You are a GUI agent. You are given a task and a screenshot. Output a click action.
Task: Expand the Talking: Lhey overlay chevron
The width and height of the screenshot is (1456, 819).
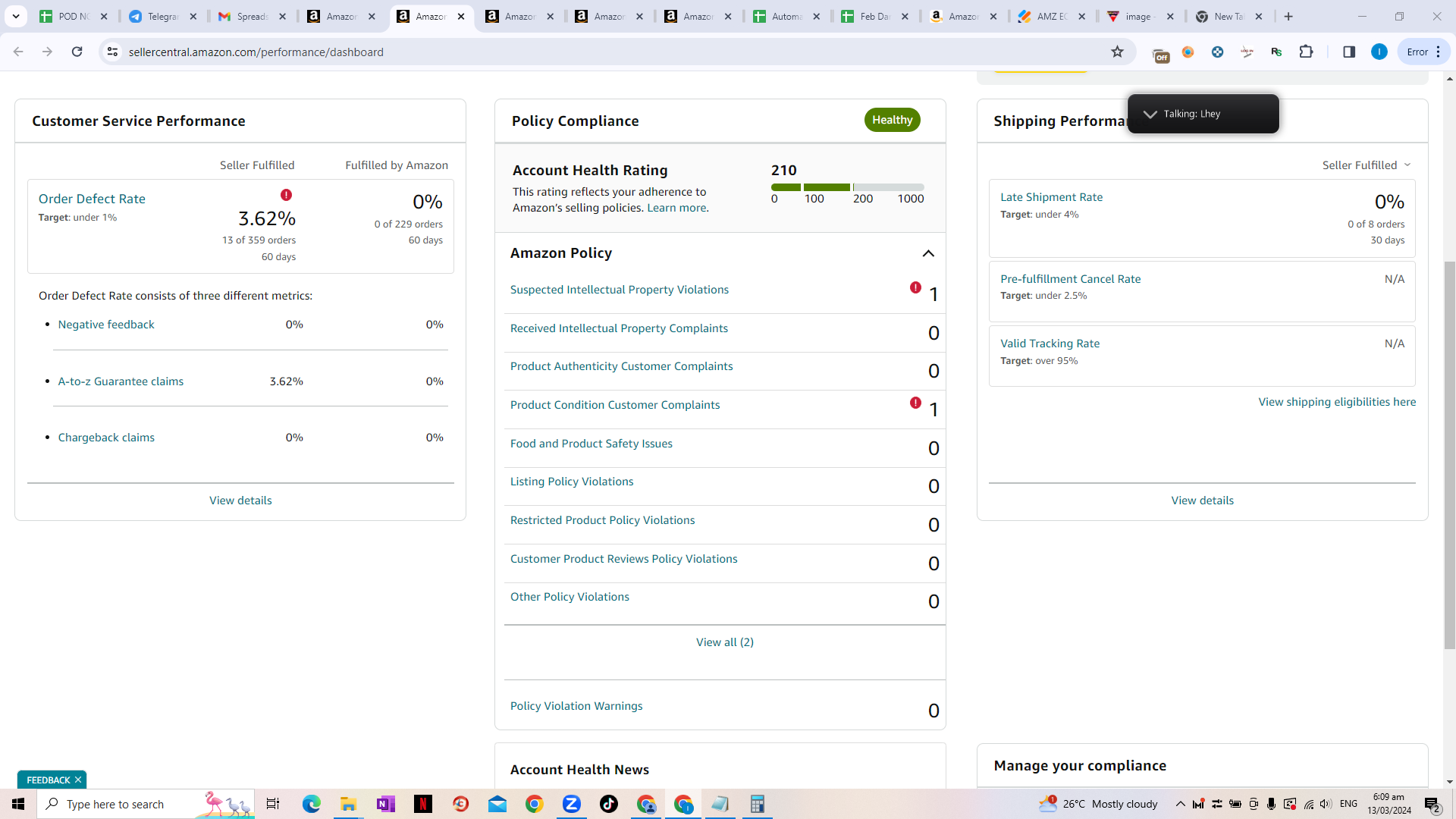click(x=1150, y=114)
